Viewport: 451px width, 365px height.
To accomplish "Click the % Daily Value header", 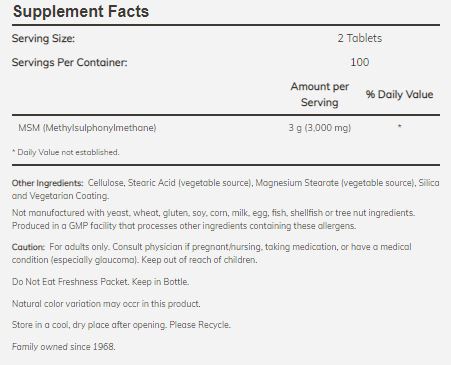I will click(399, 94).
